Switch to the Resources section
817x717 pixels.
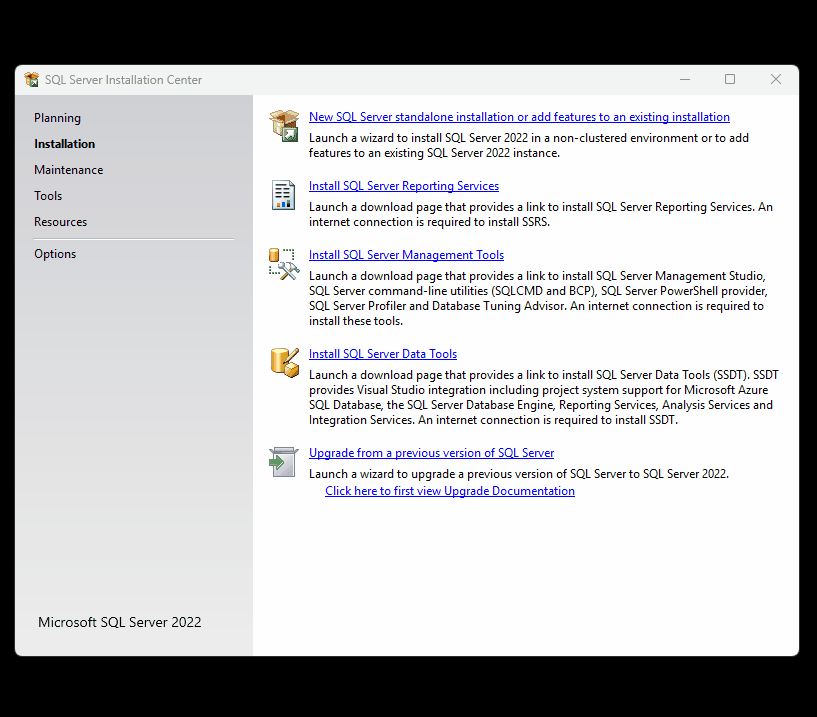60,222
